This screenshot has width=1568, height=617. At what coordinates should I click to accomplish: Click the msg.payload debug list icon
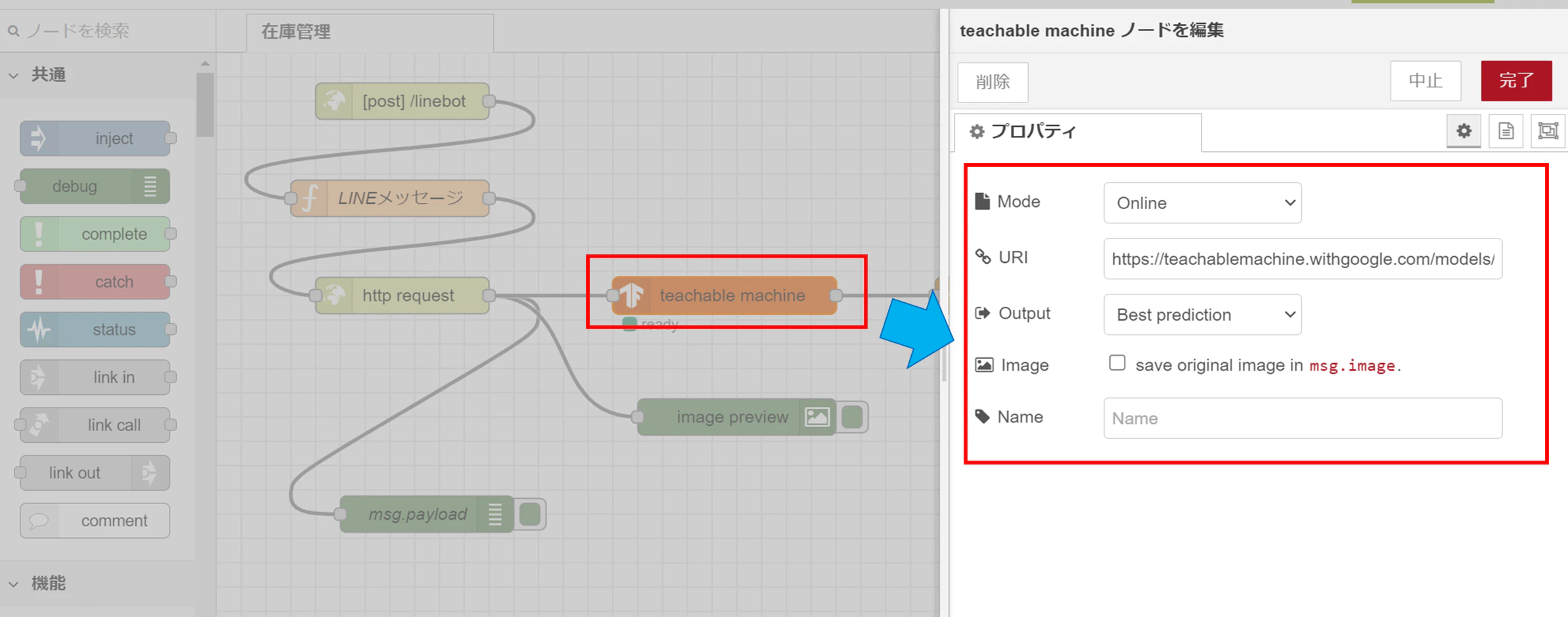point(495,514)
